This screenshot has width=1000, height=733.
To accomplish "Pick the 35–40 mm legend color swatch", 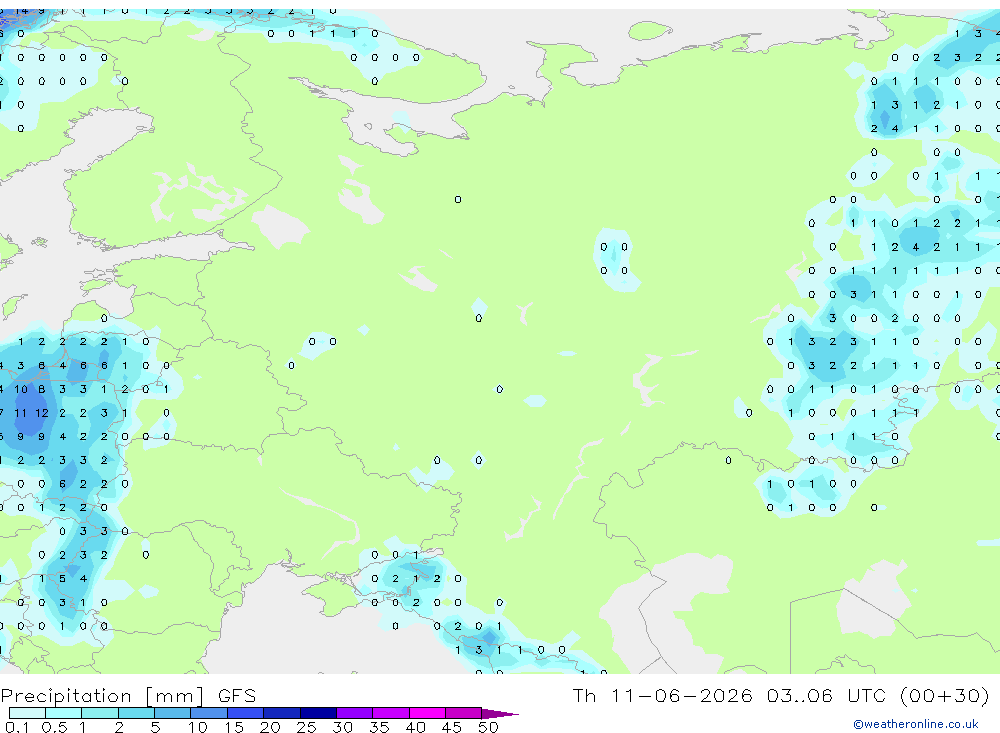I will tap(391, 713).
